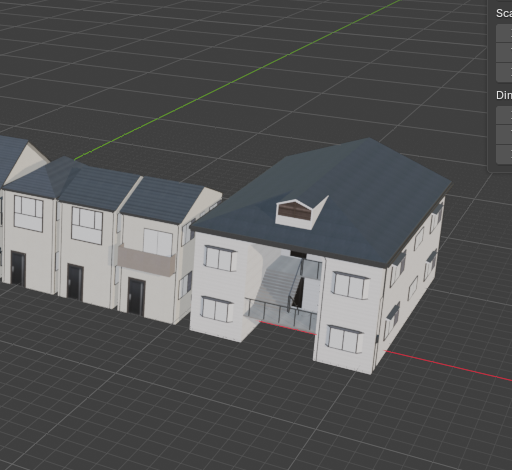This screenshot has width=512, height=470.
Task: Click the third Dimensions field in the sidebar
Action: [504, 154]
